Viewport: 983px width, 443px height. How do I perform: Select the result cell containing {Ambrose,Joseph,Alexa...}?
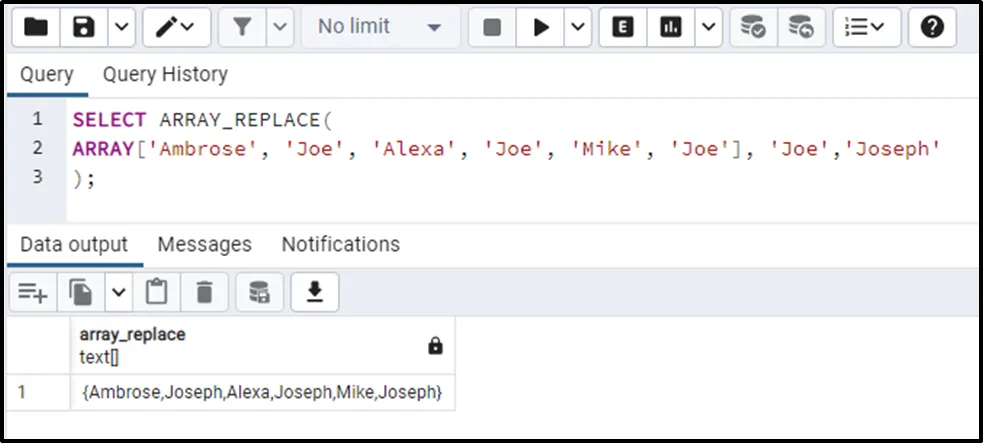pos(261,392)
